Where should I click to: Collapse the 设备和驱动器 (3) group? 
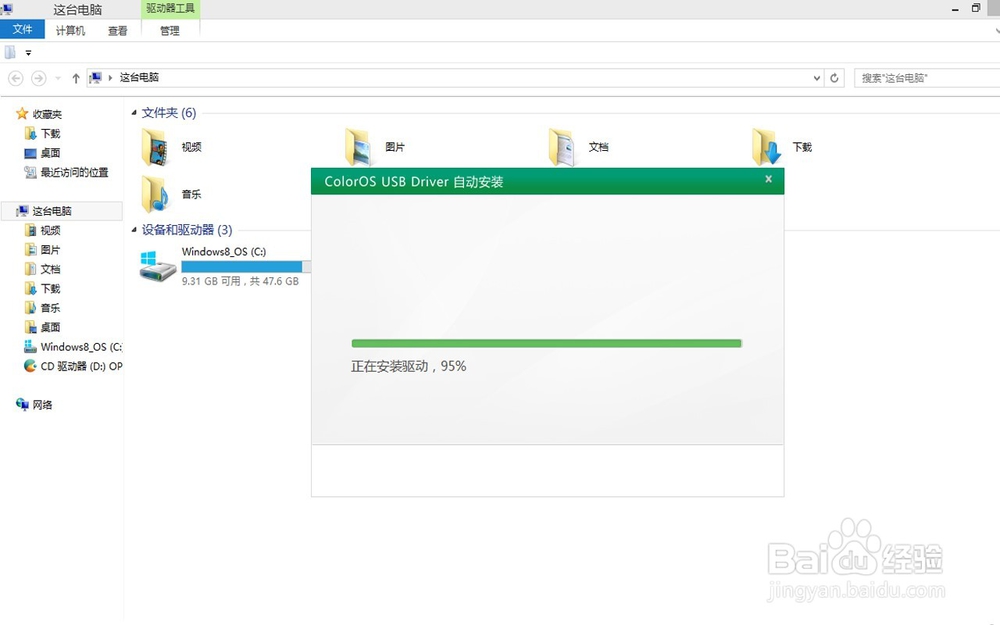pos(134,230)
